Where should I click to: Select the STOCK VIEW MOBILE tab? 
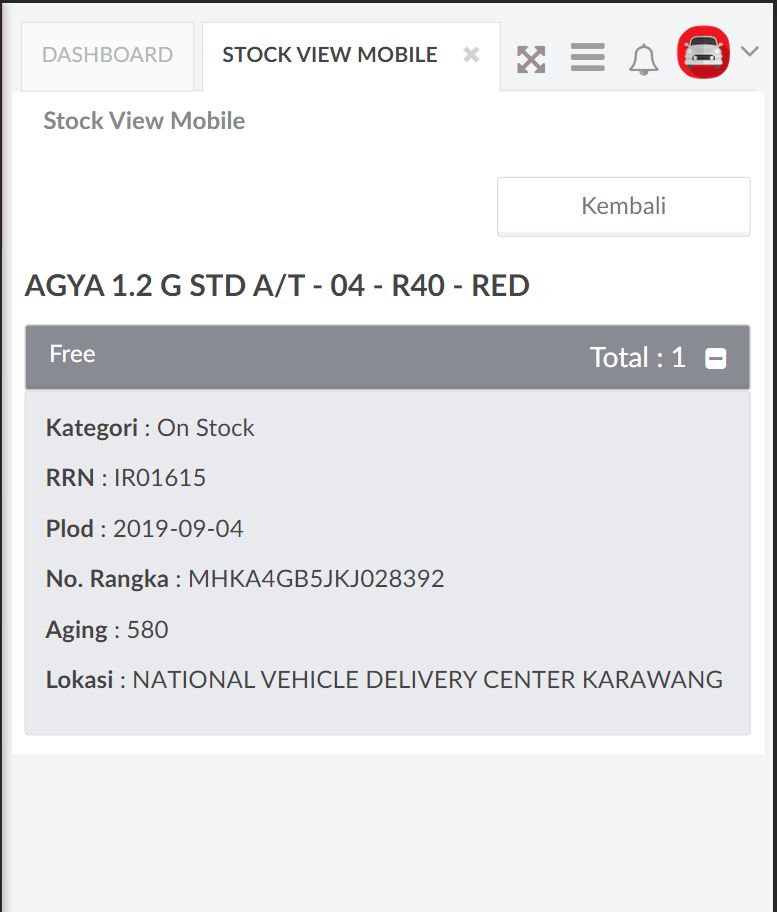tap(329, 55)
